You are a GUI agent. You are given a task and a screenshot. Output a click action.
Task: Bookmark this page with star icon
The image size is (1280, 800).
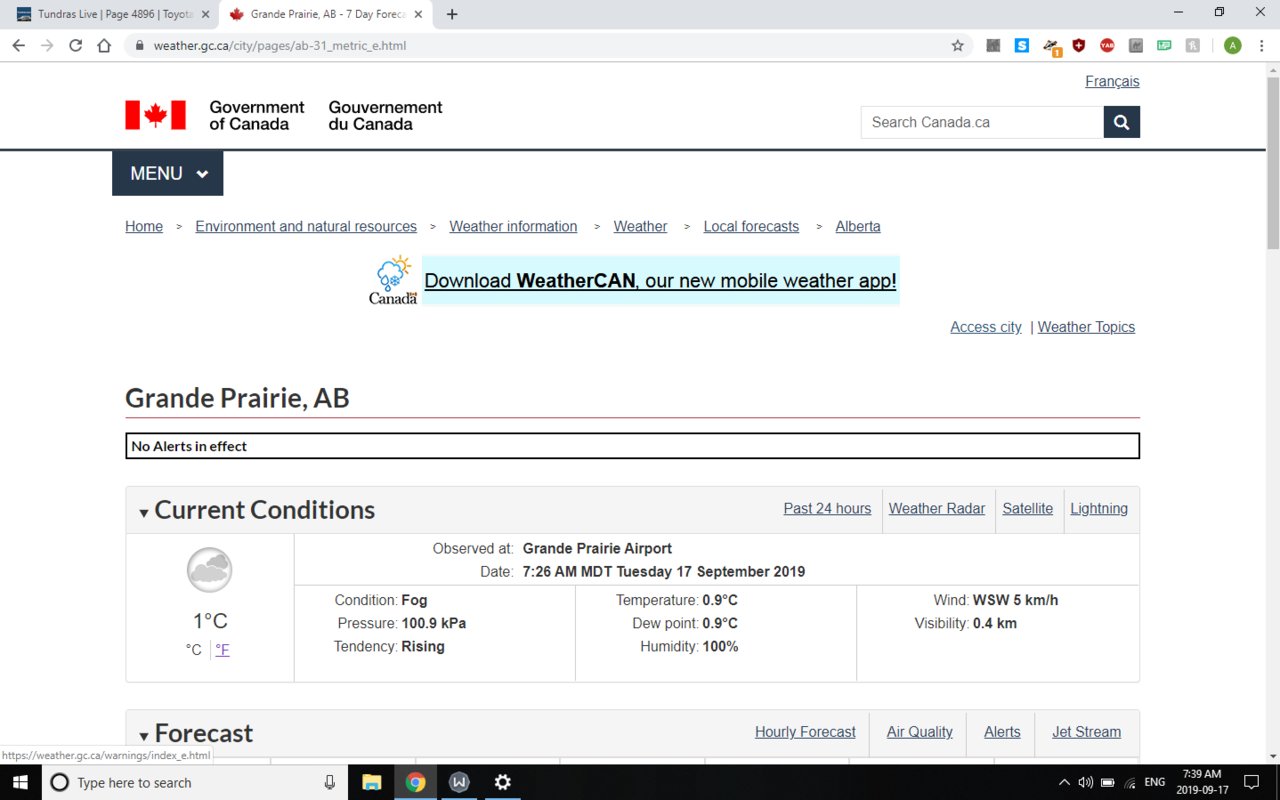tap(957, 45)
